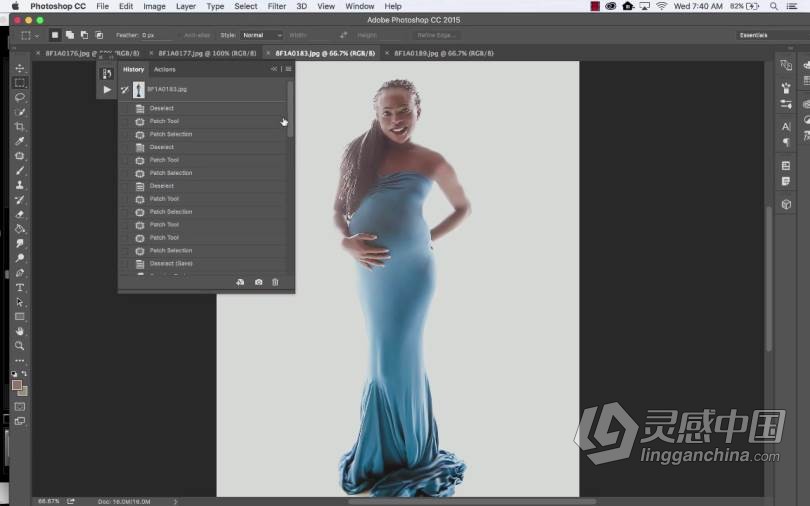Image resolution: width=810 pixels, height=506 pixels.
Task: Select the Zoom tool in the toolbox
Action: [20, 345]
